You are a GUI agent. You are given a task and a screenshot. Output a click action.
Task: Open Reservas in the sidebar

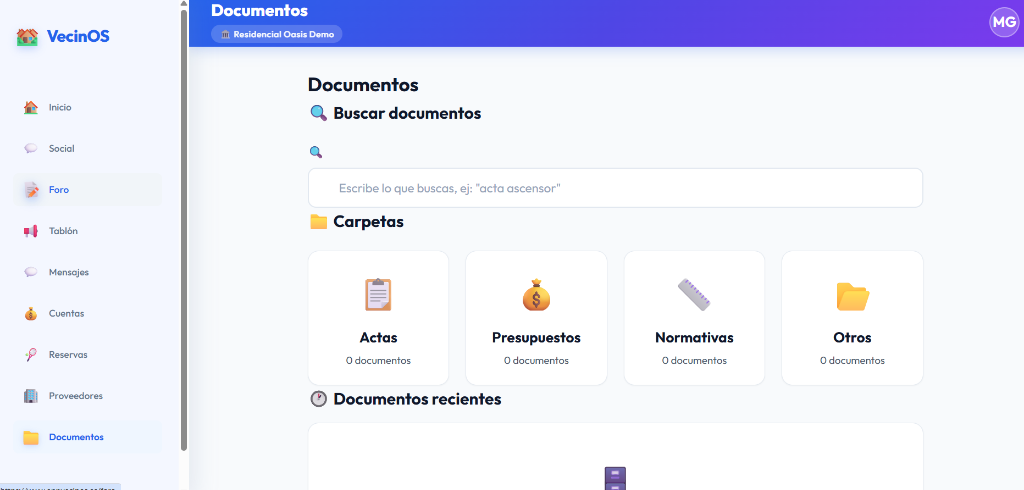tap(88, 355)
